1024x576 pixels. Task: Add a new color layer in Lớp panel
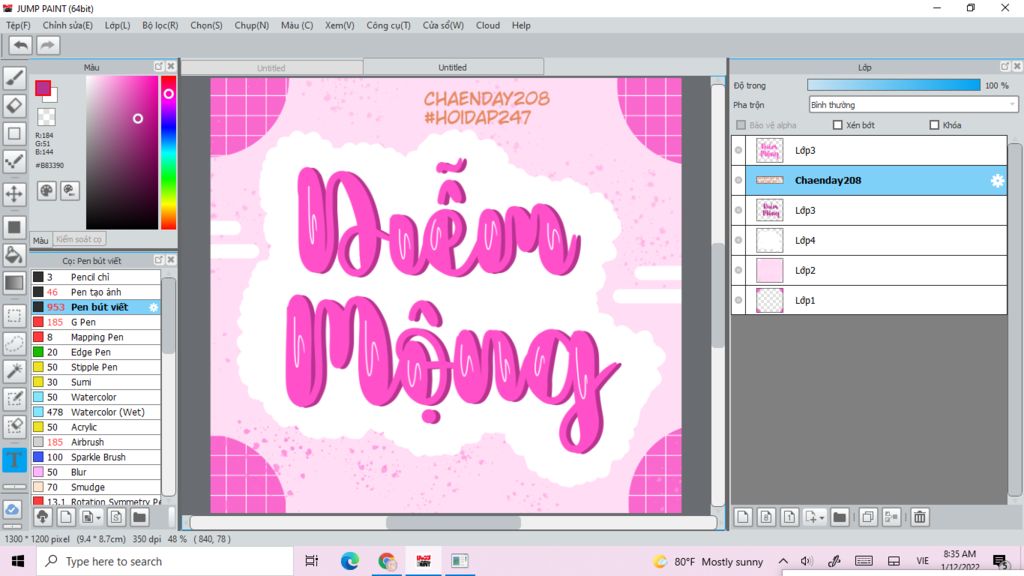coord(743,517)
